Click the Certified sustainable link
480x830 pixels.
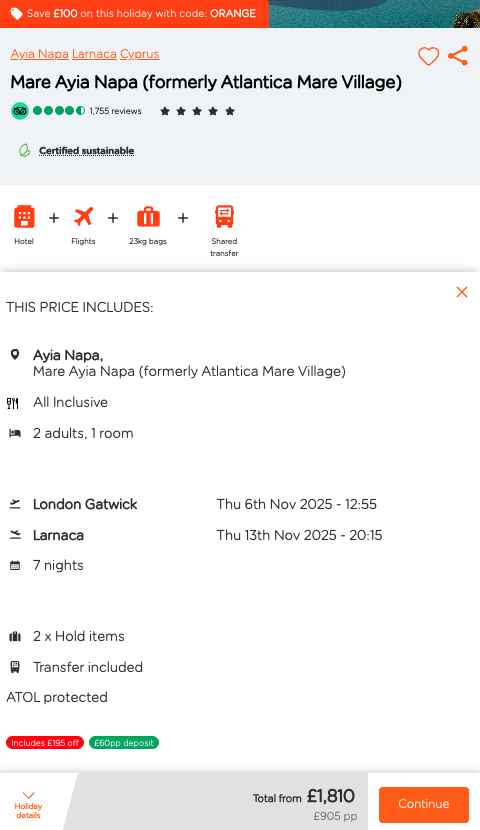(x=86, y=151)
